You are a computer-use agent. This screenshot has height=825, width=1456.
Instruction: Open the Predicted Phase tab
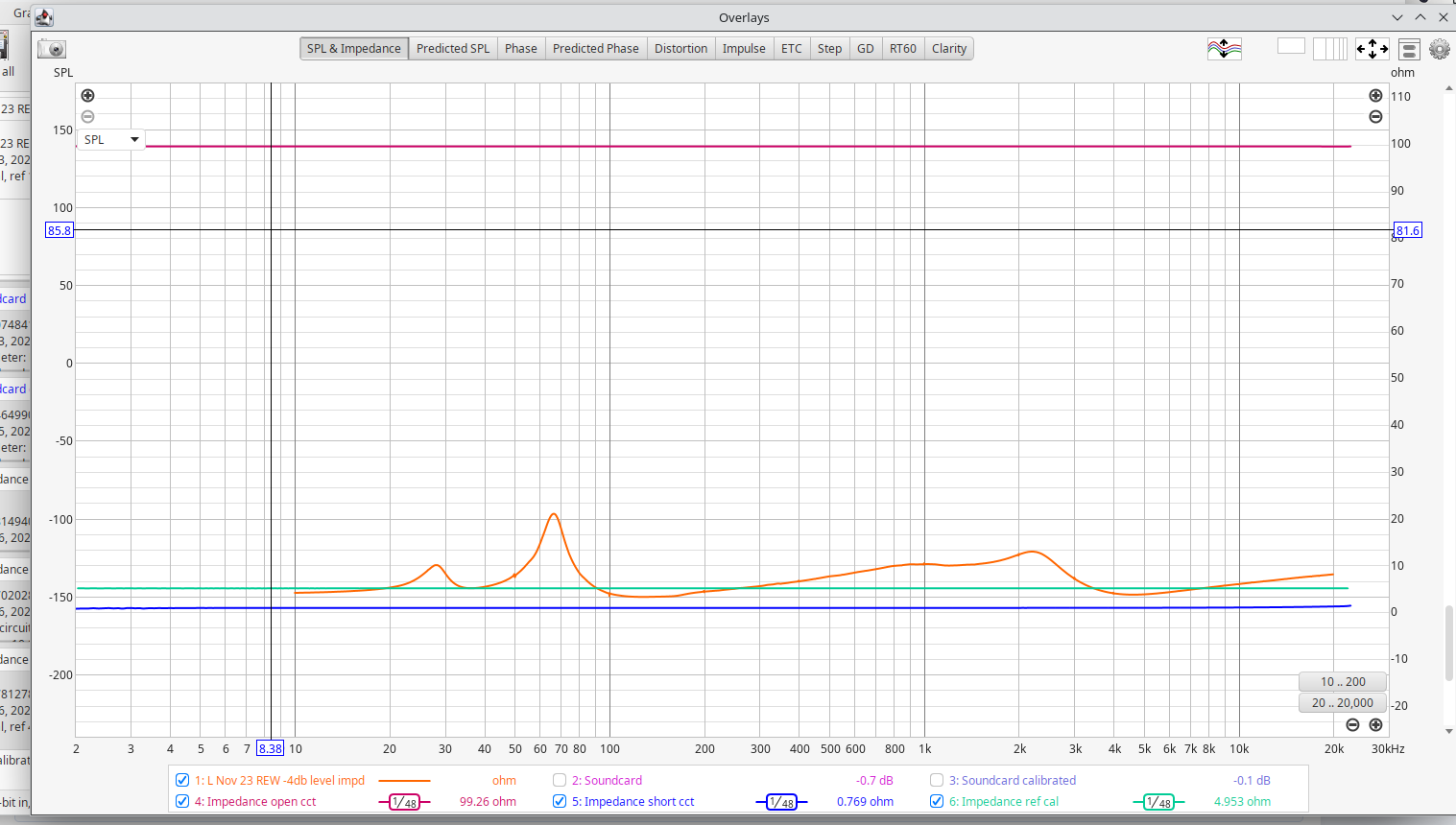[x=596, y=48]
